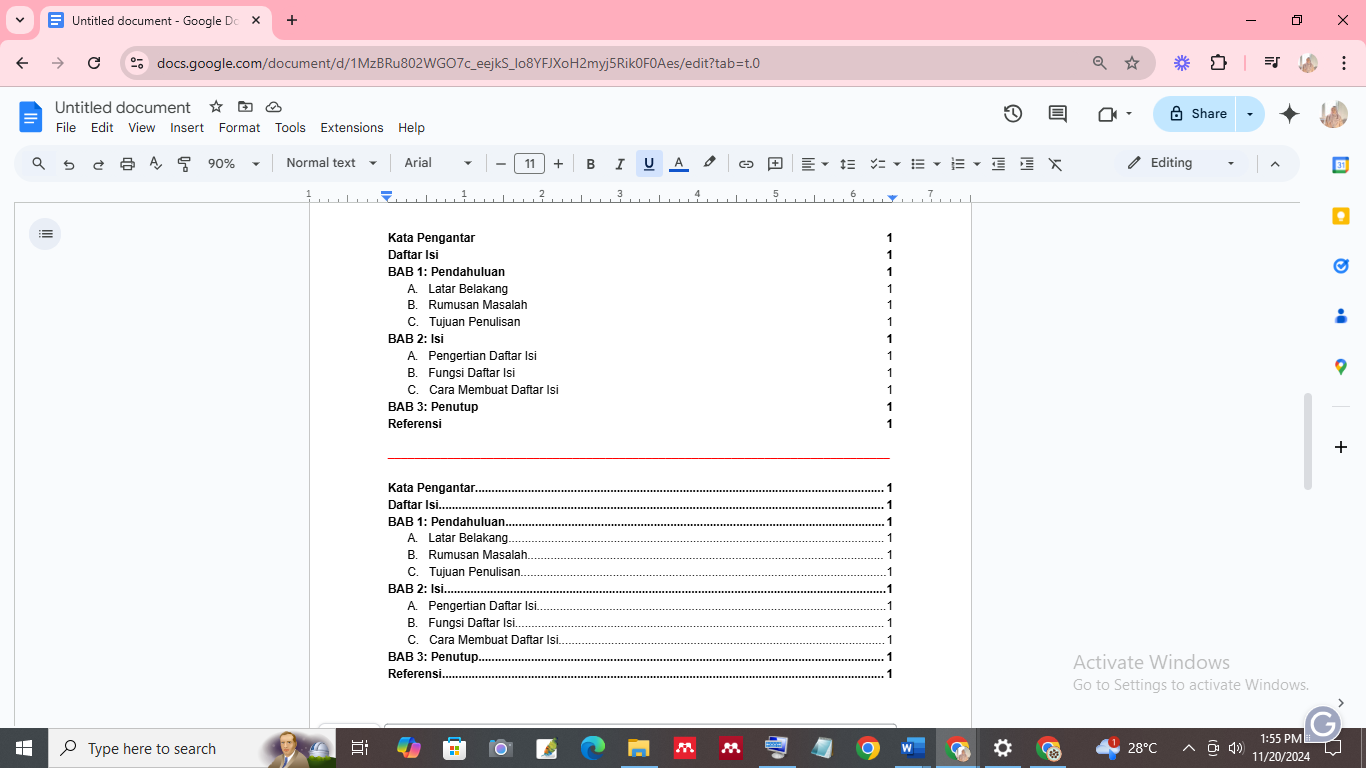Screen dimensions: 1366x768
Task: Expand checklist menu options arrow
Action: pyautogui.click(x=897, y=164)
